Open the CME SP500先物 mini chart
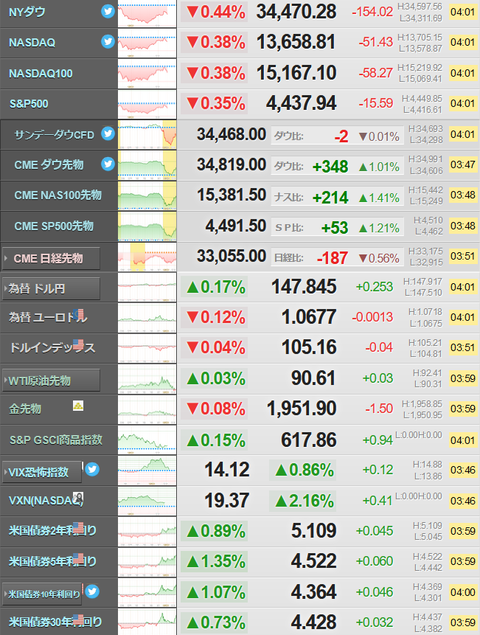 pyautogui.click(x=147, y=226)
